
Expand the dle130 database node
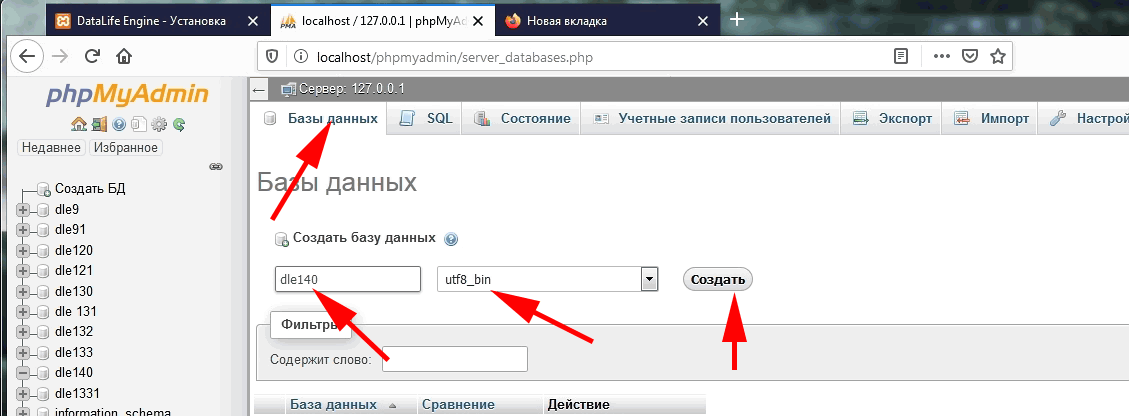[x=23, y=292]
